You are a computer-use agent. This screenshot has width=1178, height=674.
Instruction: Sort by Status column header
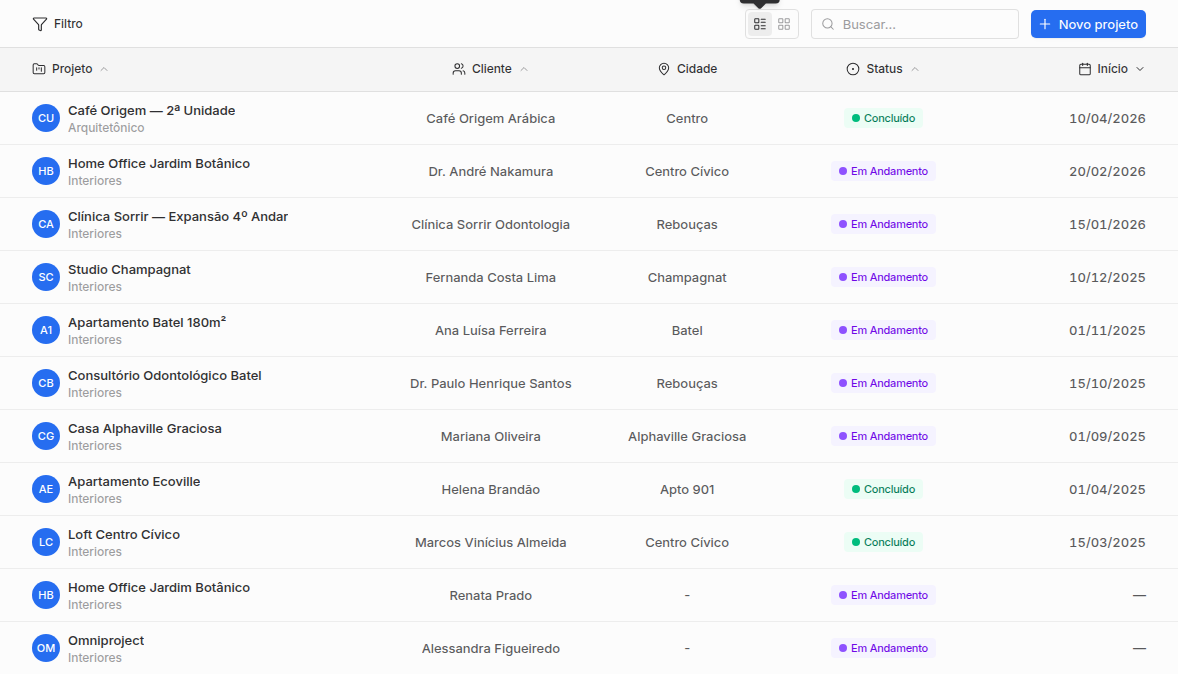coord(883,68)
